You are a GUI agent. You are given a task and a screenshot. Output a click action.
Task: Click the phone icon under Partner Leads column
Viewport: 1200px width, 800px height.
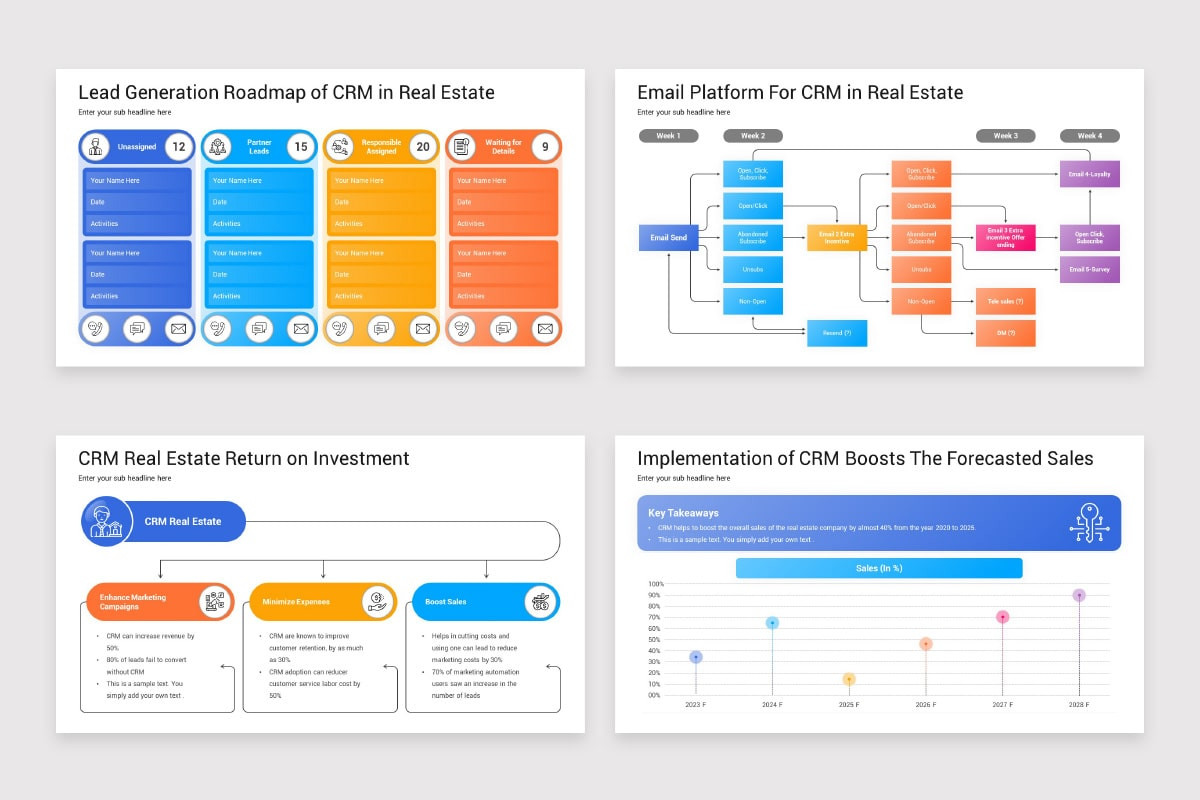tap(218, 328)
